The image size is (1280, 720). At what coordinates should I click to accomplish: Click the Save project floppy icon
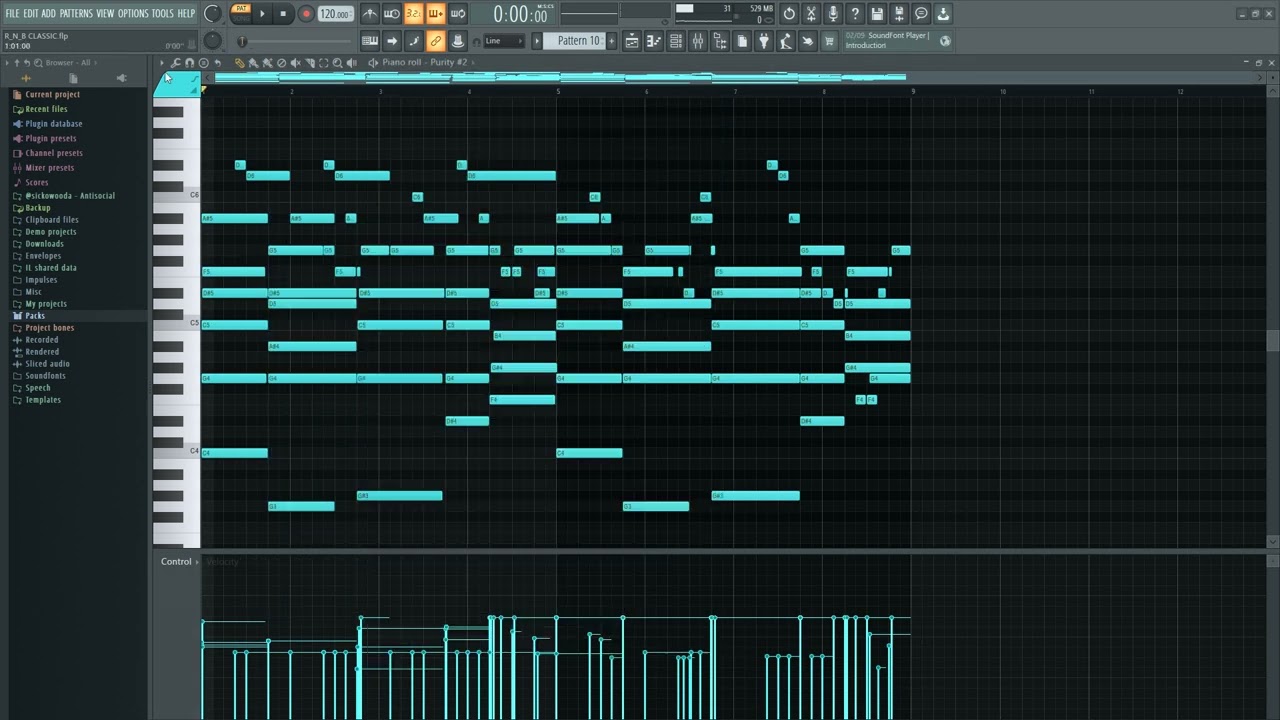pos(877,14)
